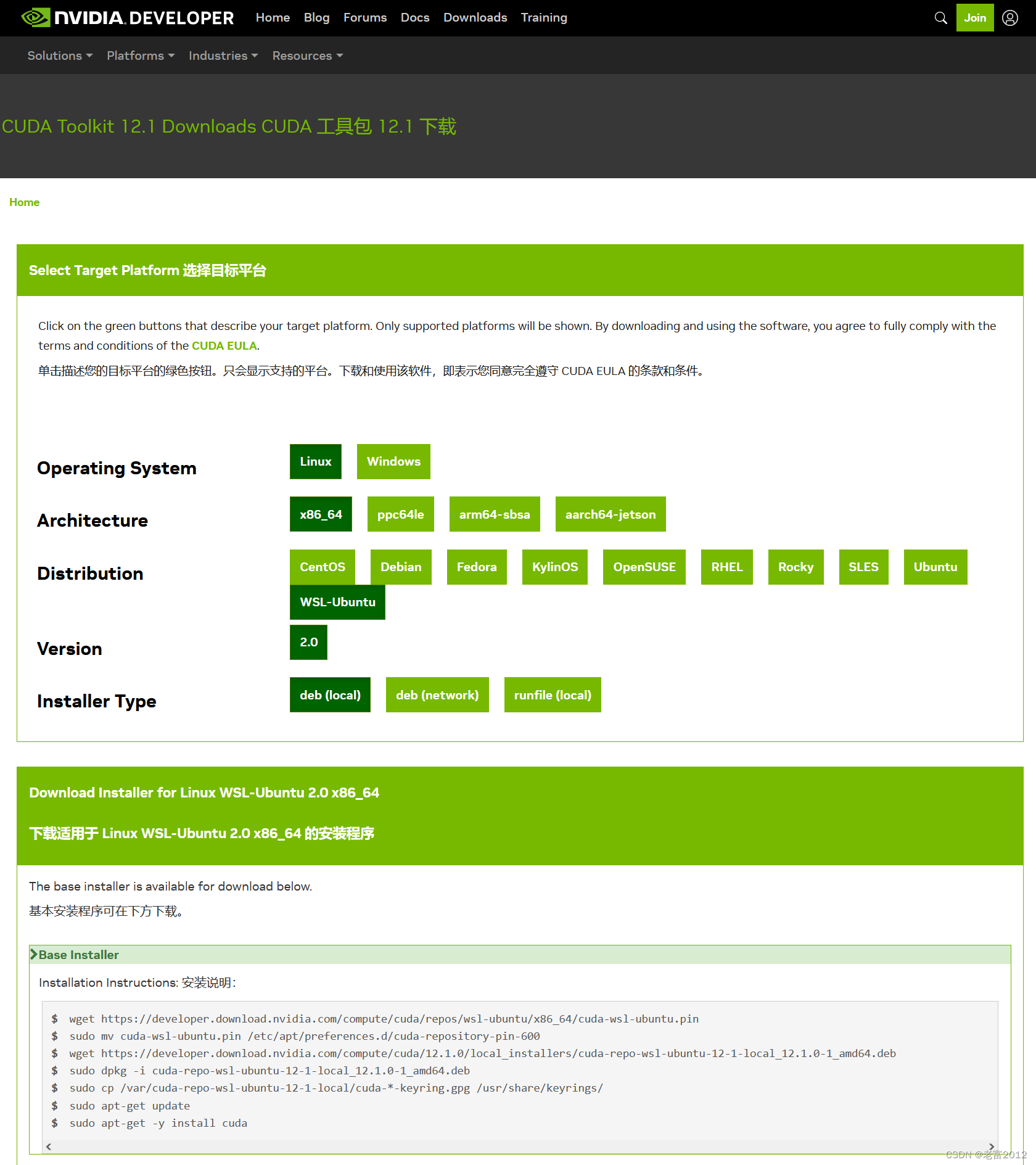Viewport: 1036px width, 1165px height.
Task: Select Ubuntu distribution
Action: tap(935, 567)
